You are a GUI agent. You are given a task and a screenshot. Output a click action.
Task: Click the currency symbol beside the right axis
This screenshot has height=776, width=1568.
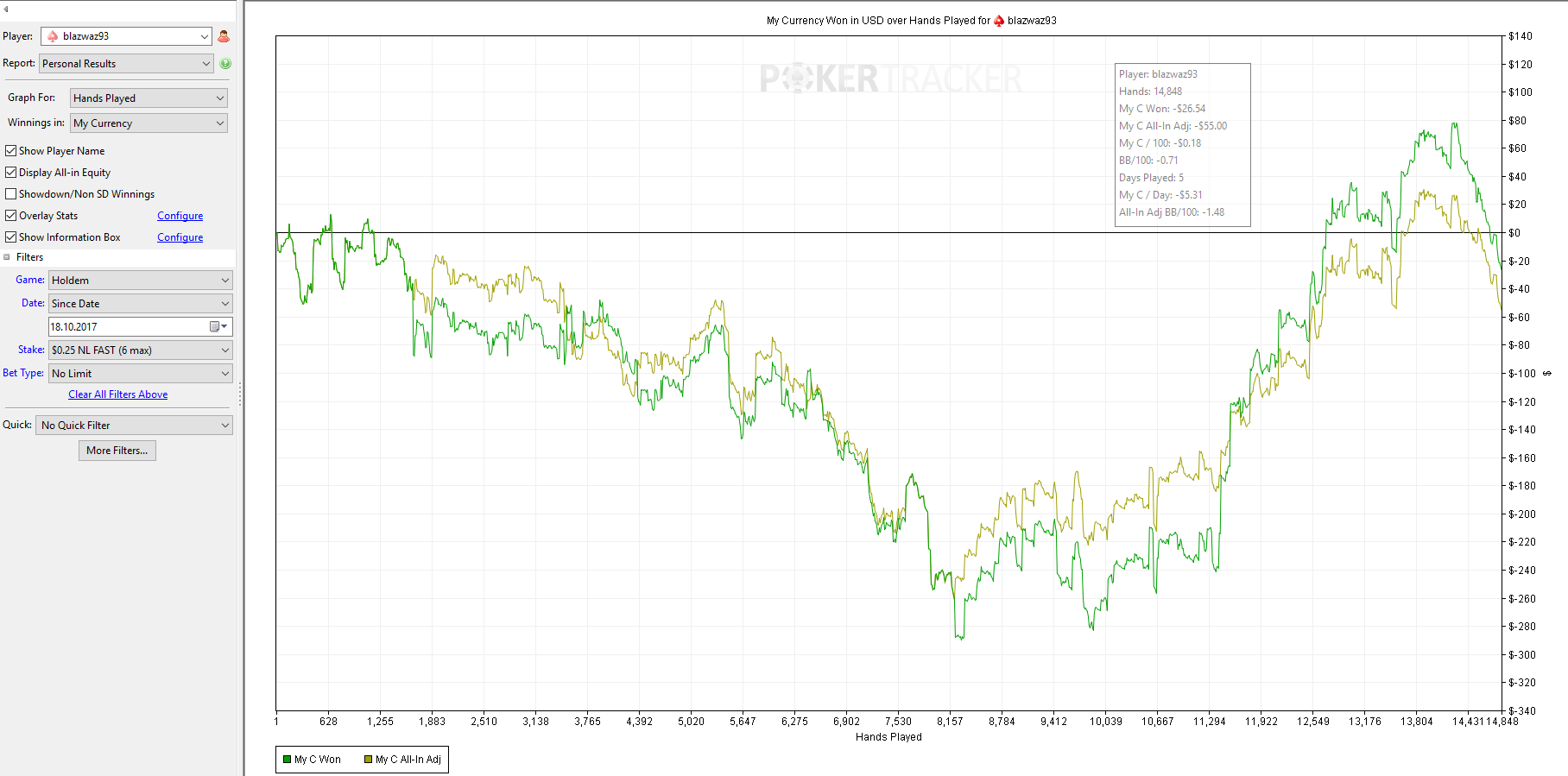(1547, 373)
